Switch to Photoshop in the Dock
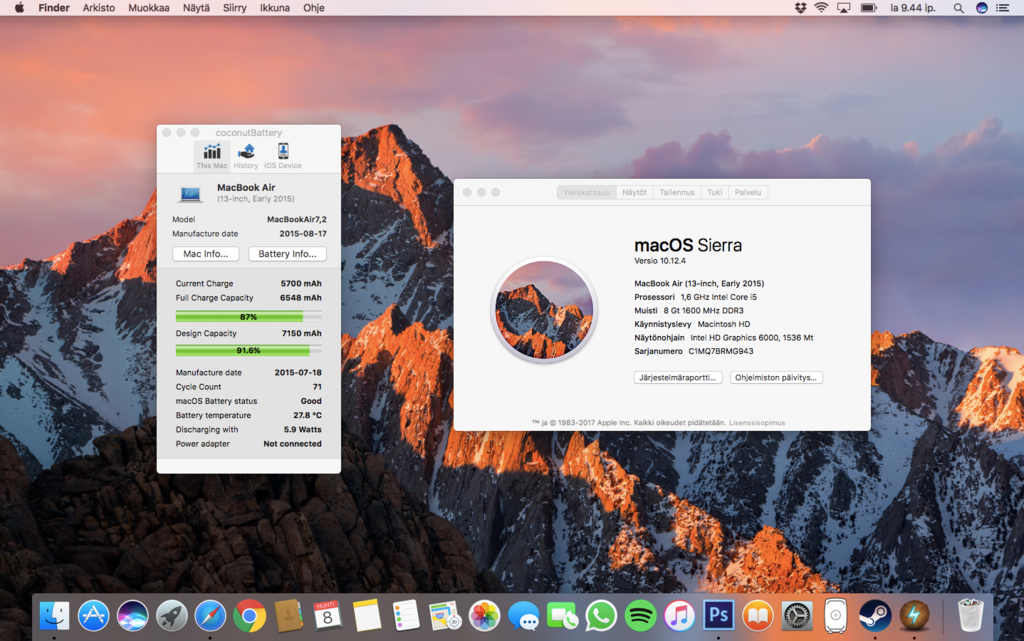Image resolution: width=1024 pixels, height=641 pixels. pyautogui.click(x=718, y=616)
